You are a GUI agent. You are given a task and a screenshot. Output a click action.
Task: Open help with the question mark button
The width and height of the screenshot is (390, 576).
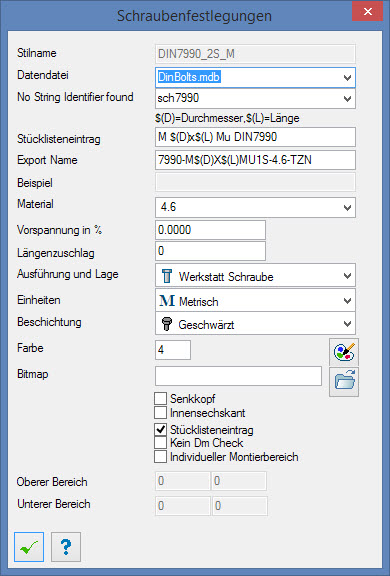pyautogui.click(x=66, y=547)
